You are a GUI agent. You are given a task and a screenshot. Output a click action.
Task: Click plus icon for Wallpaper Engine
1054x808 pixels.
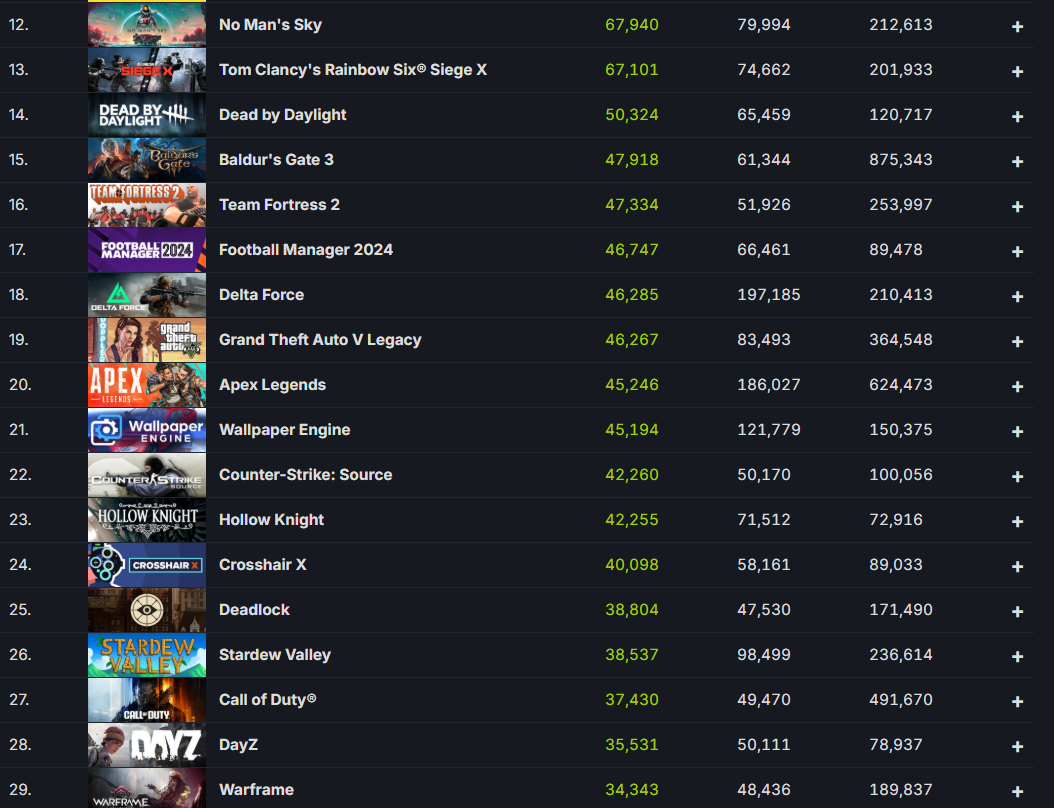1018,432
